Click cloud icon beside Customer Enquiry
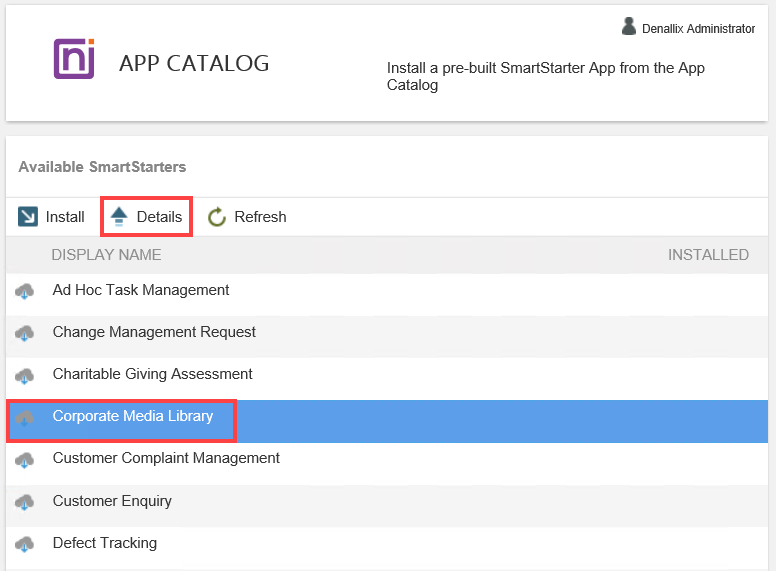This screenshot has height=571, width=776. tap(25, 501)
